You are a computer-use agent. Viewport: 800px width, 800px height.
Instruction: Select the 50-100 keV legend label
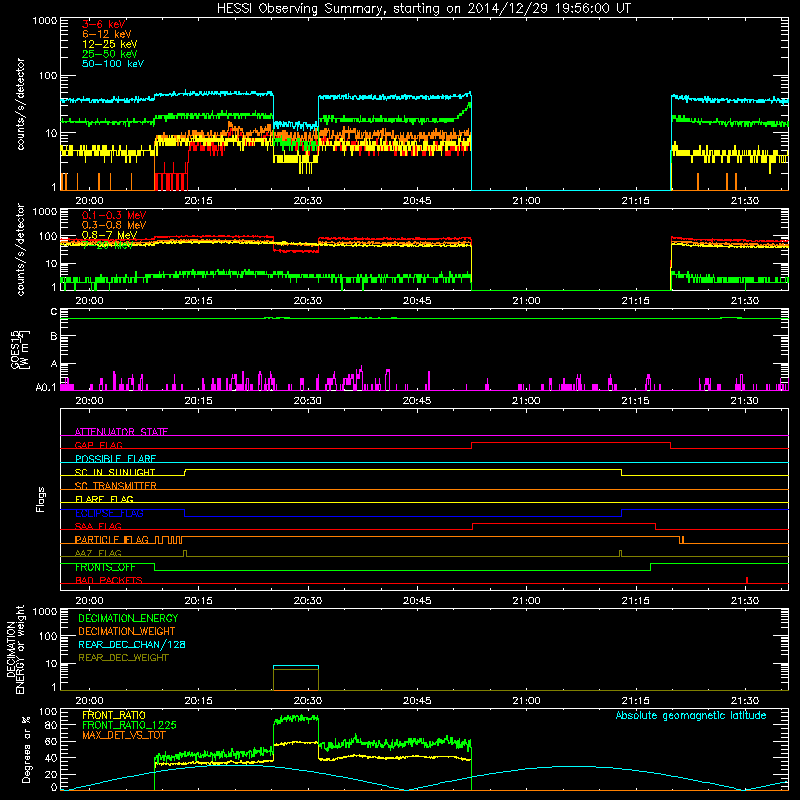point(113,63)
